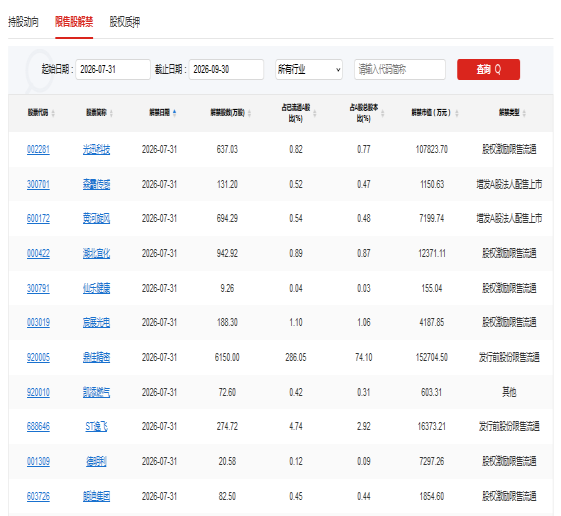This screenshot has width=561, height=516.
Task: Open stock code 603726 link
Action: coord(38,497)
